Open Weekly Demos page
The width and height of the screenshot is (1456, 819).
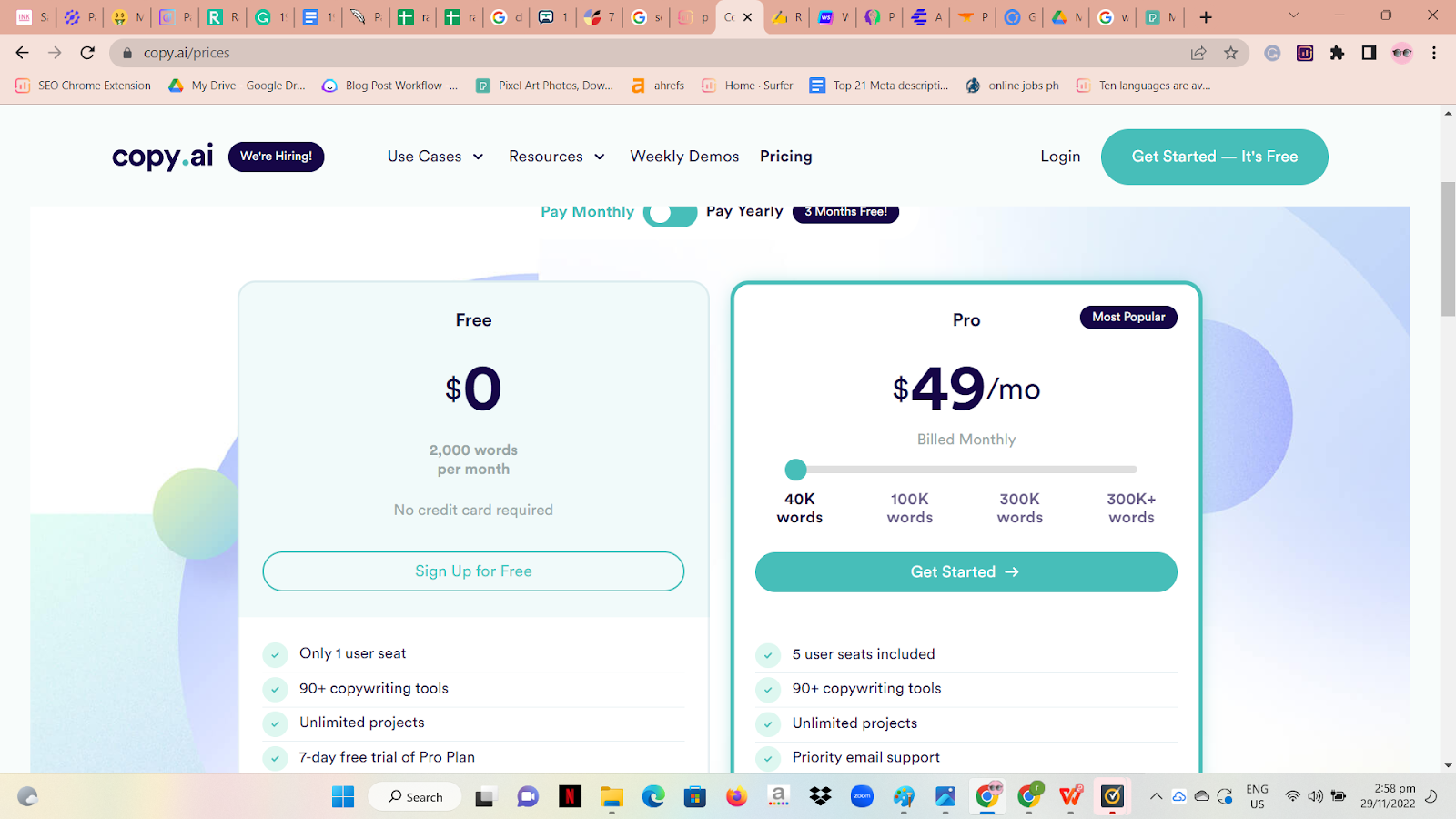(x=684, y=157)
